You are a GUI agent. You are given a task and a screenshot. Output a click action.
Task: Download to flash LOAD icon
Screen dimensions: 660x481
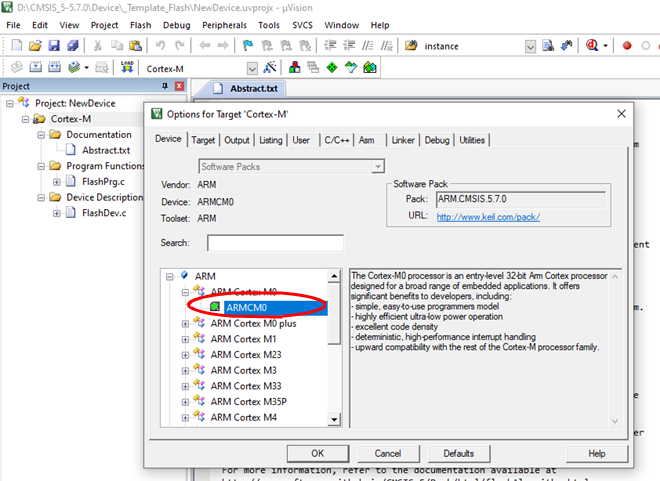click(127, 67)
